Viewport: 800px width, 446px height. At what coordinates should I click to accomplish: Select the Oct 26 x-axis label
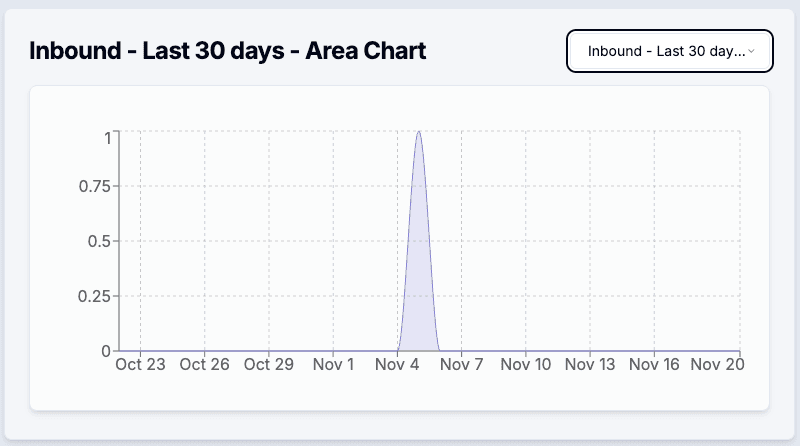point(205,365)
